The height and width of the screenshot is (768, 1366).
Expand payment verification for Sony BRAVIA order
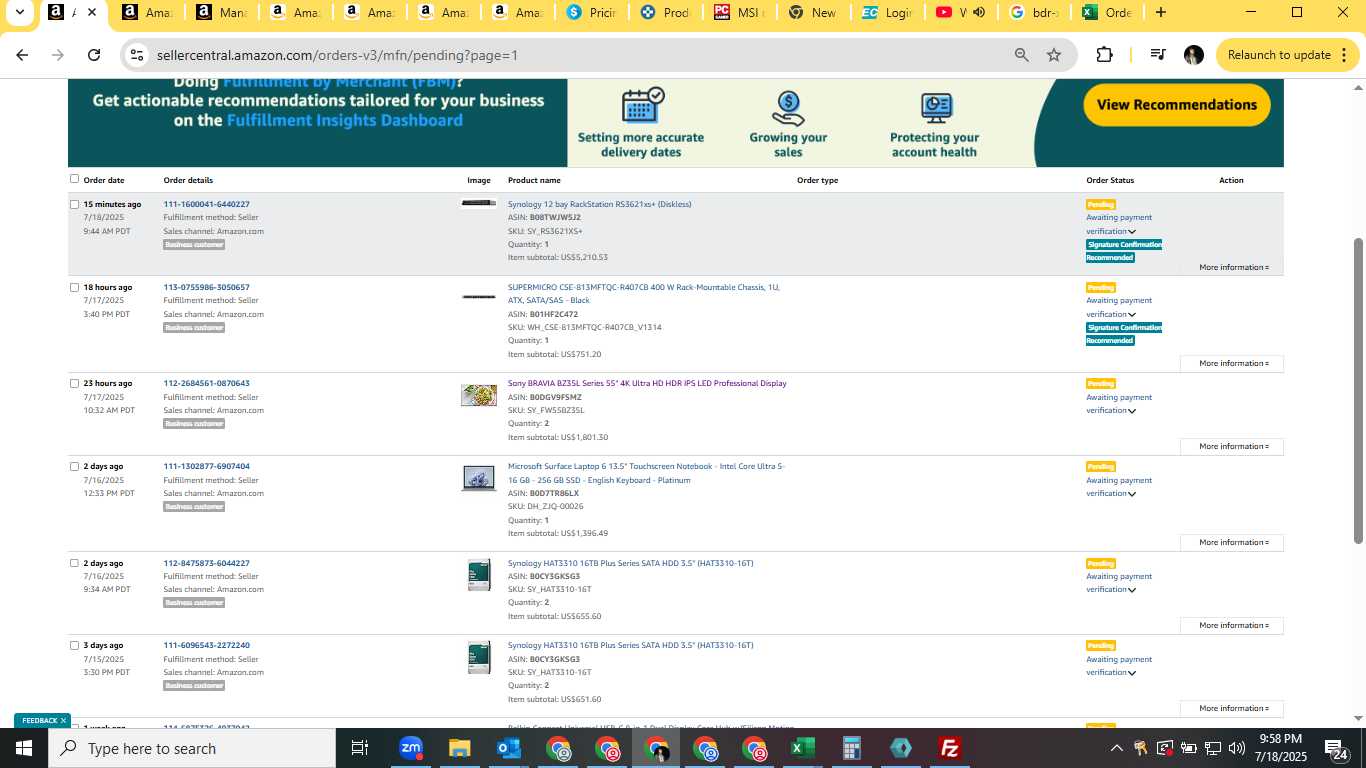[x=1132, y=411]
